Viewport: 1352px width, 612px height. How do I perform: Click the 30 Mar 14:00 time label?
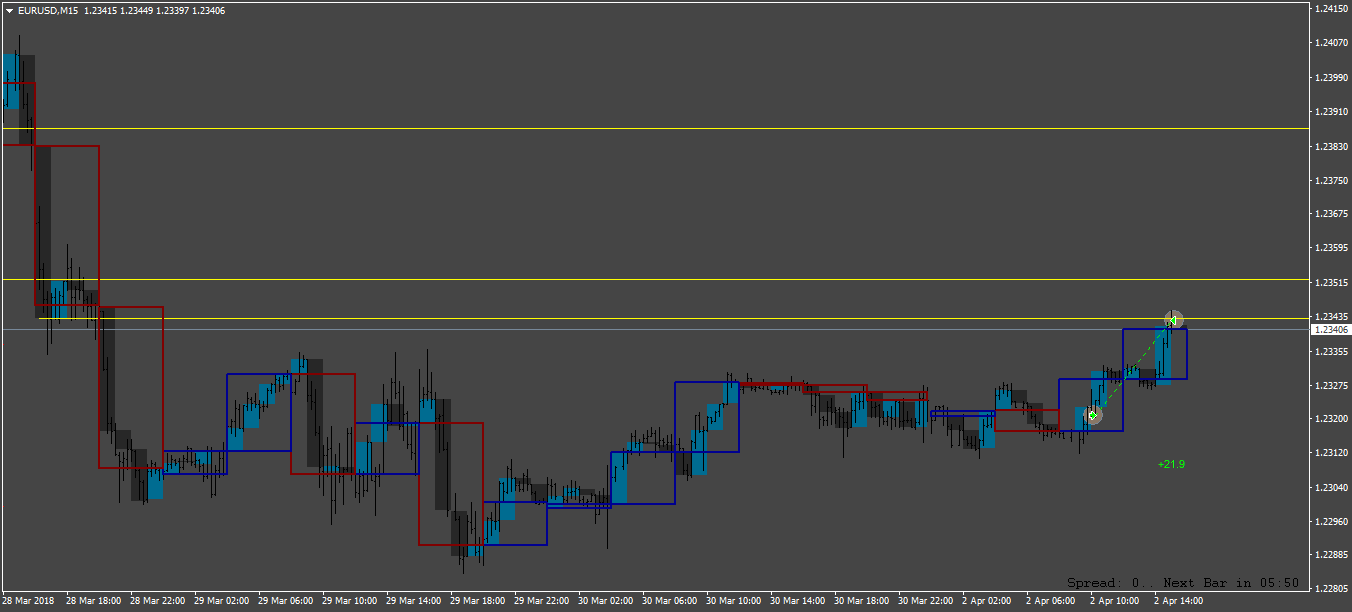click(798, 601)
